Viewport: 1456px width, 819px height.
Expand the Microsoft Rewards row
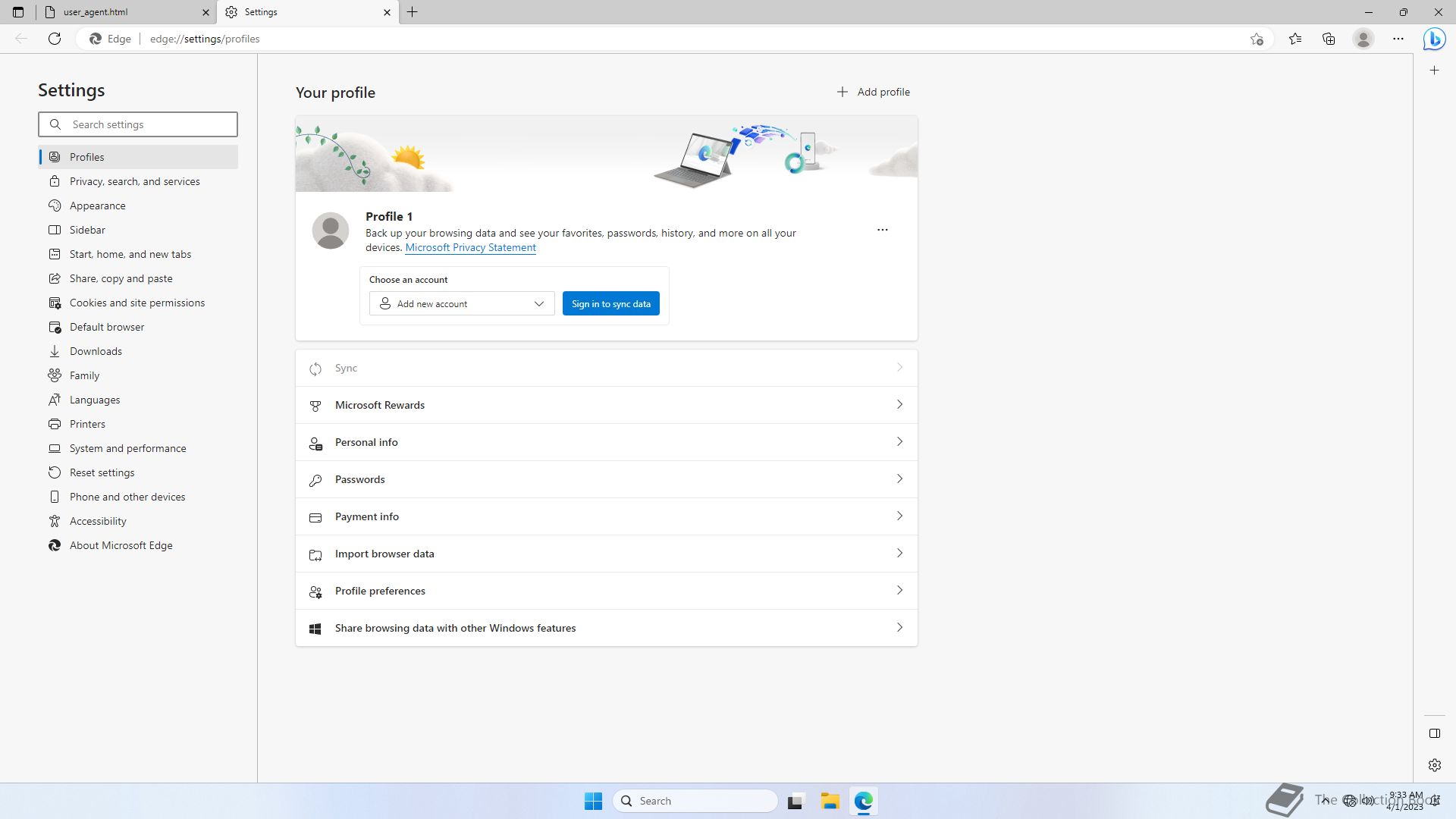point(607,405)
